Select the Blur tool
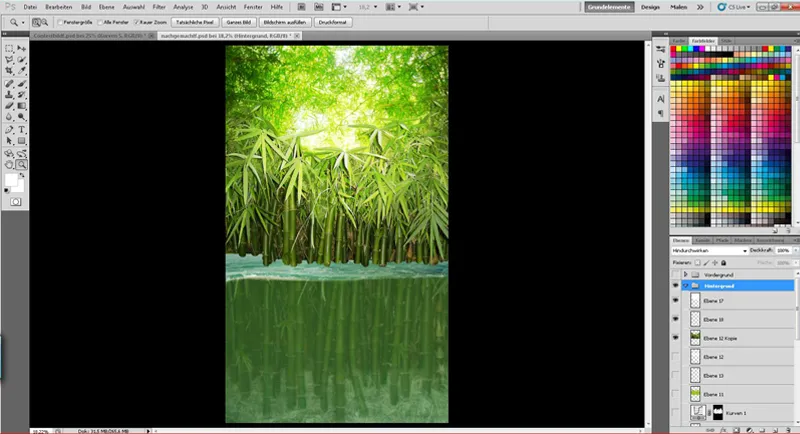This screenshot has height=434, width=800. 9,117
